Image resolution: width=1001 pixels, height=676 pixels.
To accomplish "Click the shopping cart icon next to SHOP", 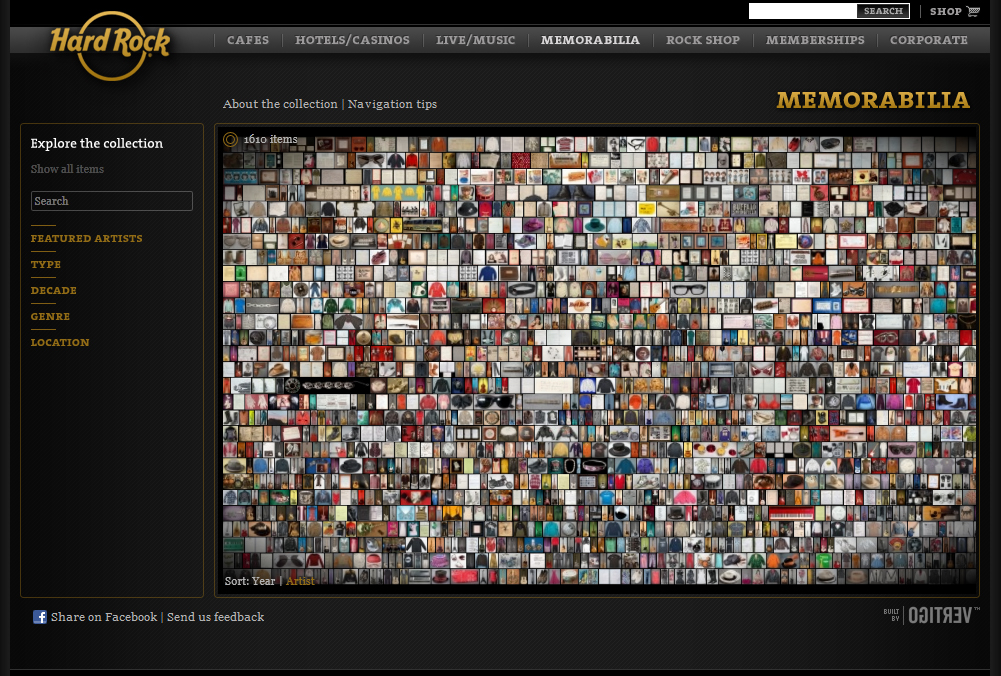I will tap(973, 12).
